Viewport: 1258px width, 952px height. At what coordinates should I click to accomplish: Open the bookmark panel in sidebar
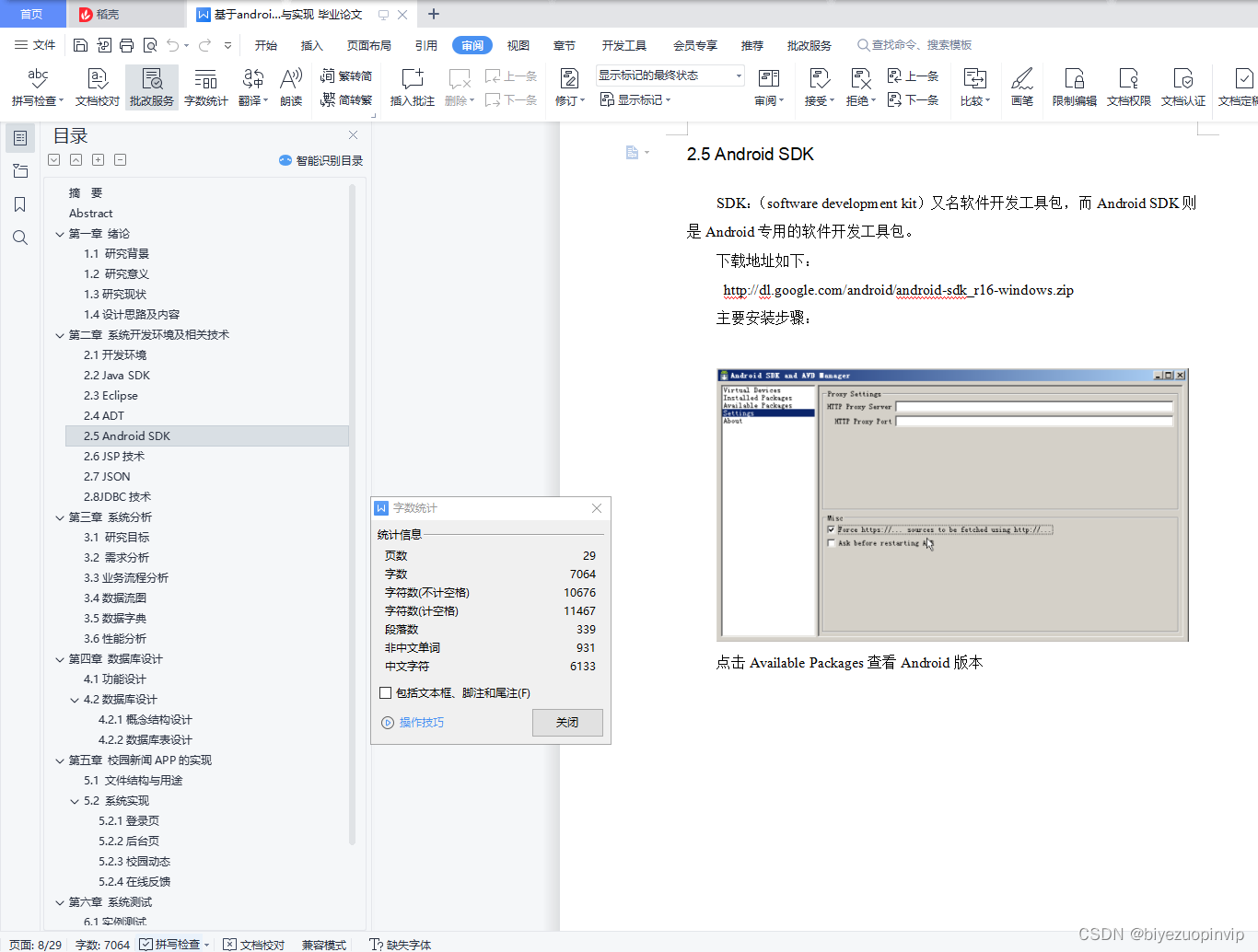(x=19, y=204)
